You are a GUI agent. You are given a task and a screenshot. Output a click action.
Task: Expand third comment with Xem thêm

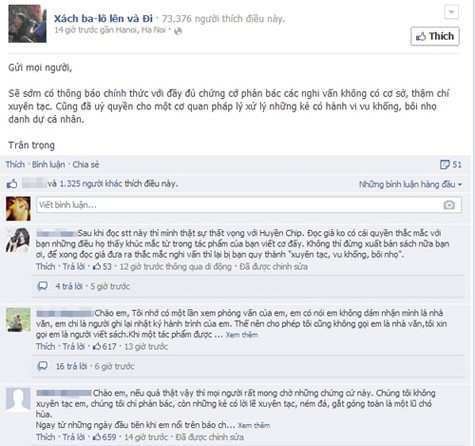click(x=254, y=425)
